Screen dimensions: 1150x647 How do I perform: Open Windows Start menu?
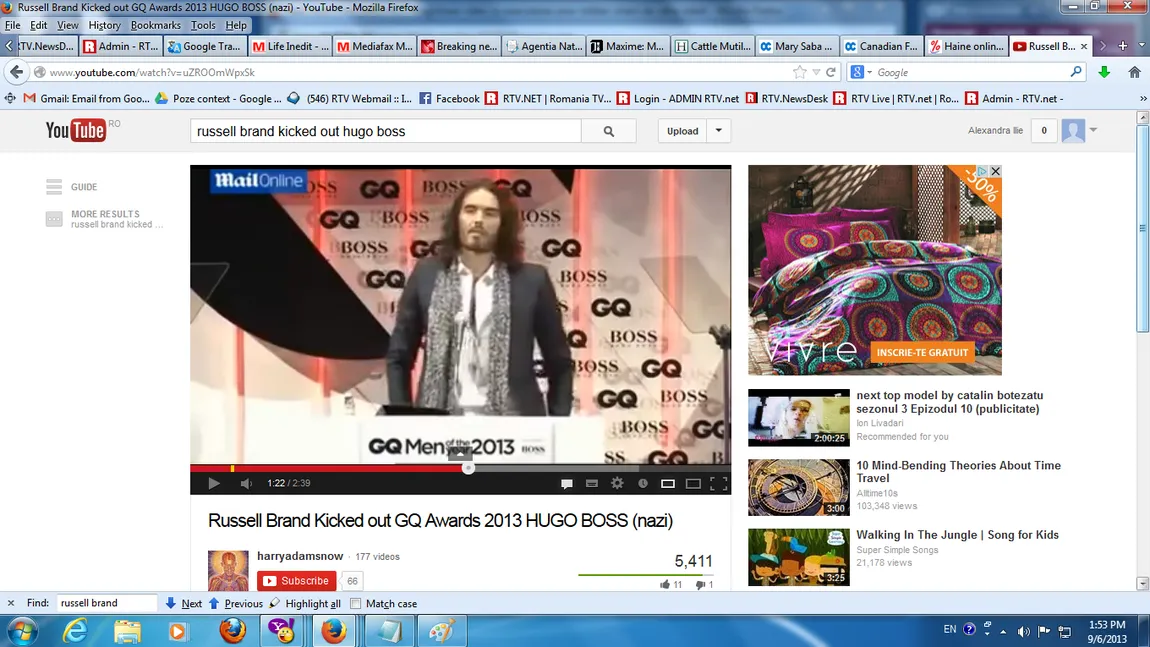click(x=22, y=631)
